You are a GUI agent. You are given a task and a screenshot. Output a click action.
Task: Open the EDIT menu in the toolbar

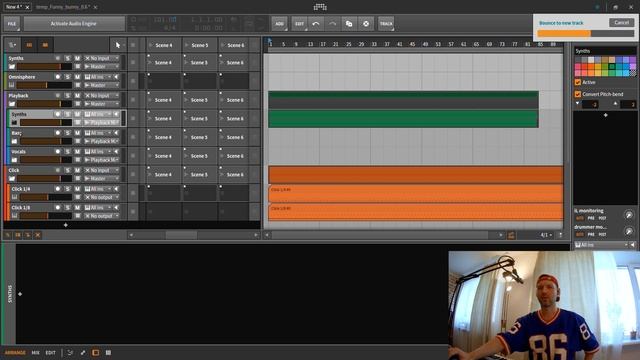[299, 24]
